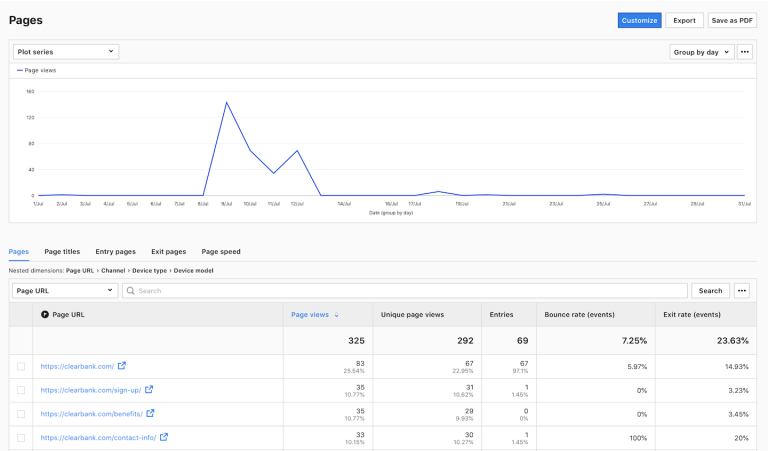The width and height of the screenshot is (768, 451).
Task: Click the Page URL column dimension icon
Action: click(x=45, y=315)
